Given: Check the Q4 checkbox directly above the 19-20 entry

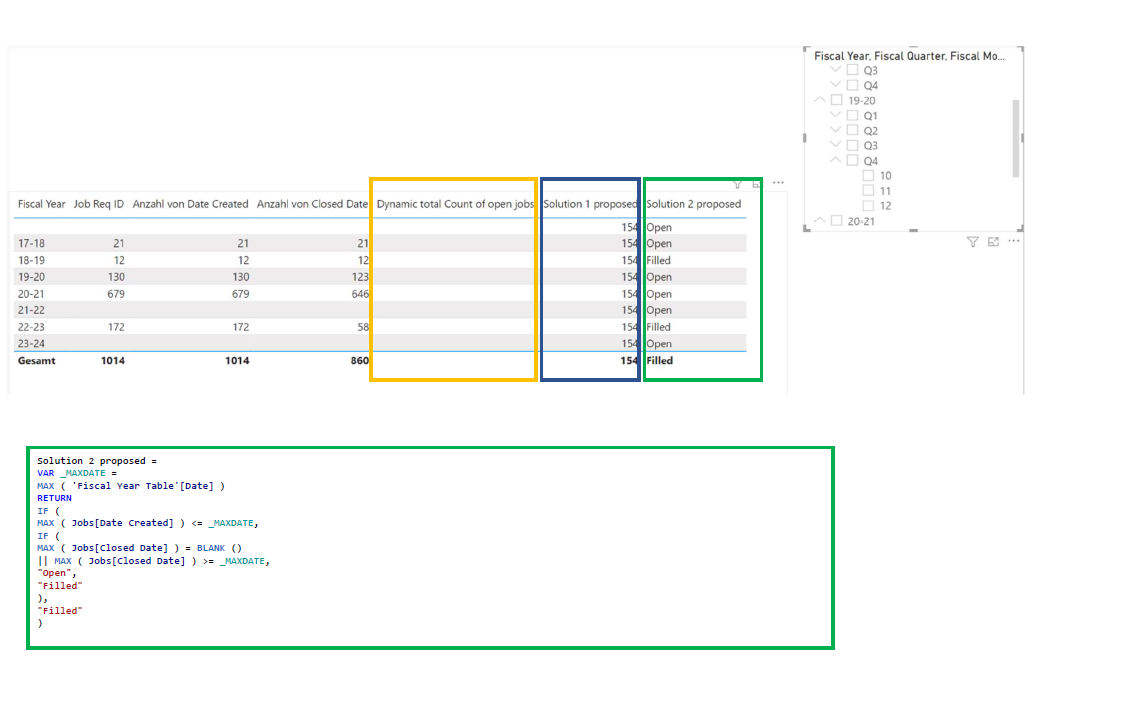Looking at the screenshot, I should point(852,85).
